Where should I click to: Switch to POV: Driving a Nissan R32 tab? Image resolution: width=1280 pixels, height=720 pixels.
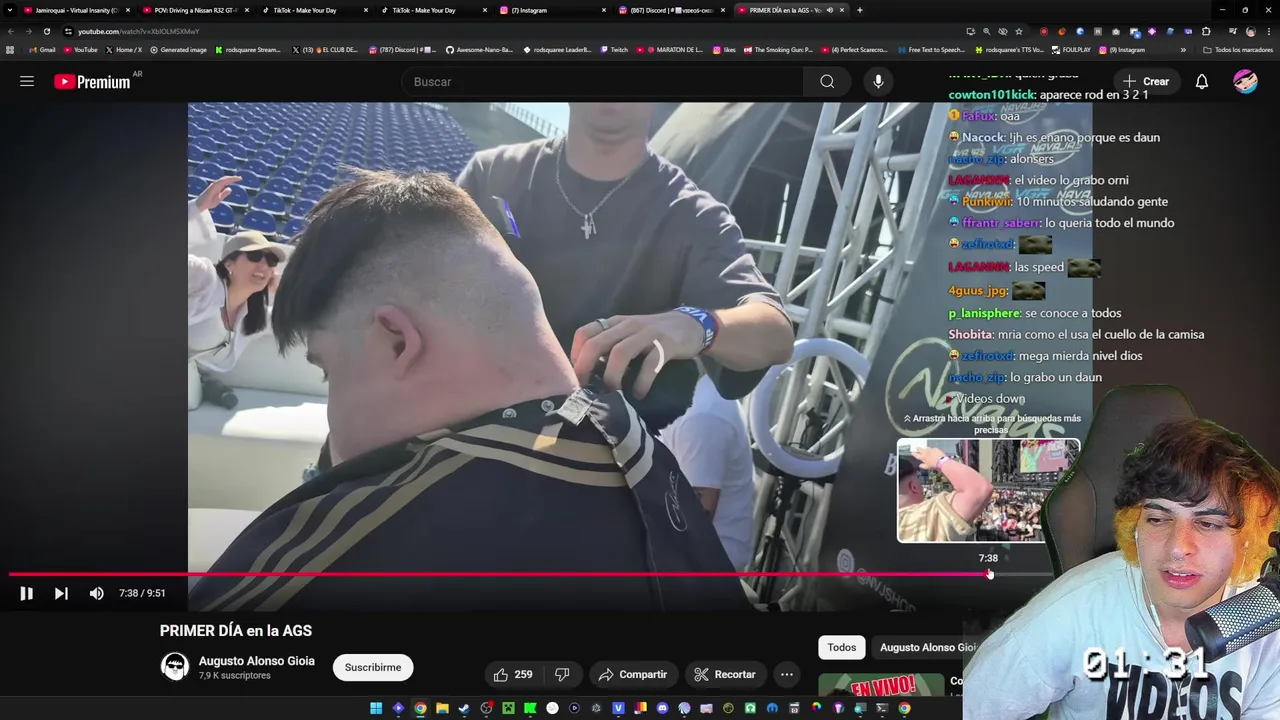(196, 10)
